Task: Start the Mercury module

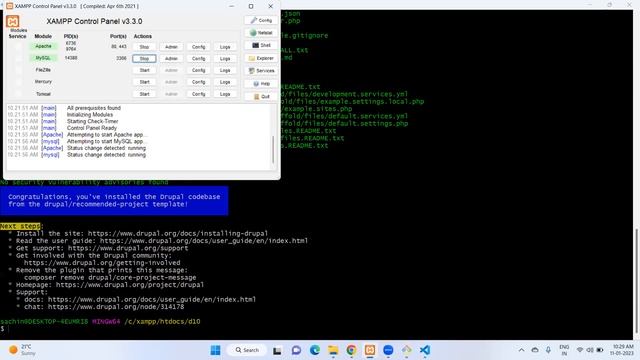Action: pyautogui.click(x=144, y=82)
